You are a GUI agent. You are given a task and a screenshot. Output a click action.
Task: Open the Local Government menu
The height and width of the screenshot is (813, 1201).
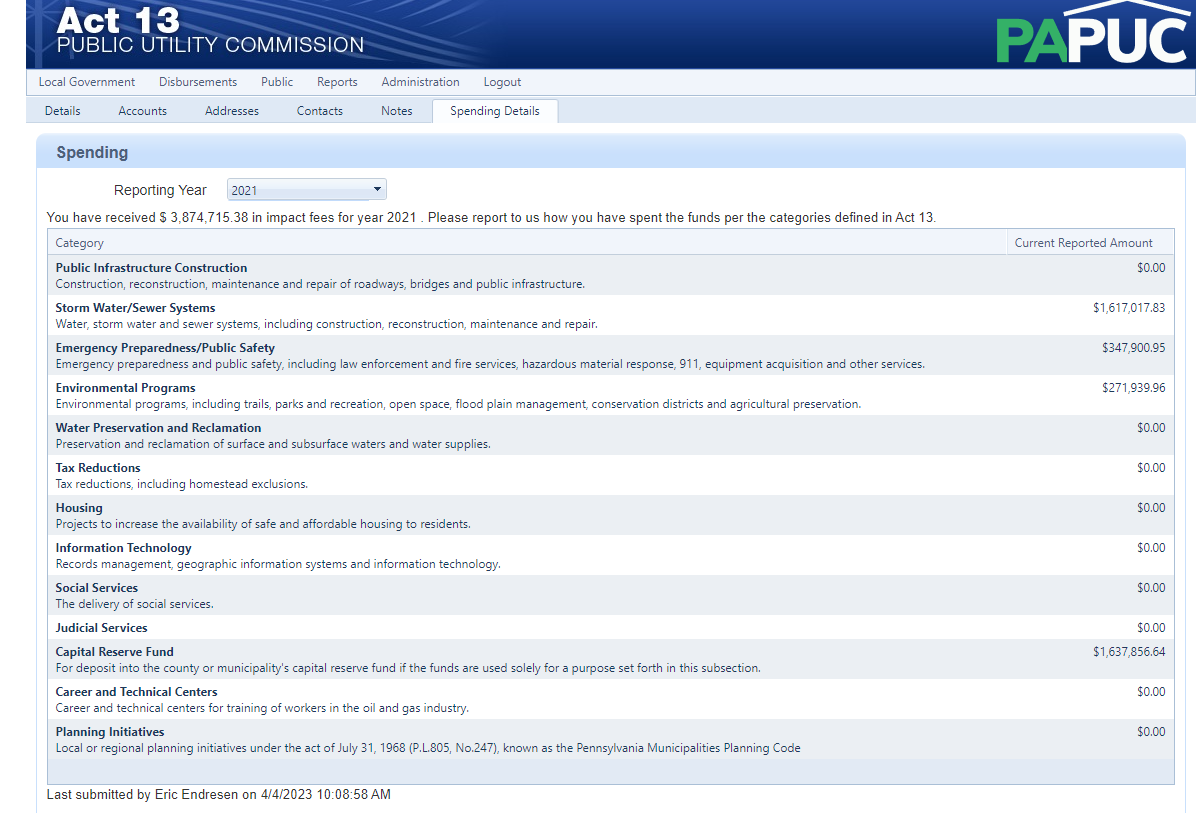87,82
